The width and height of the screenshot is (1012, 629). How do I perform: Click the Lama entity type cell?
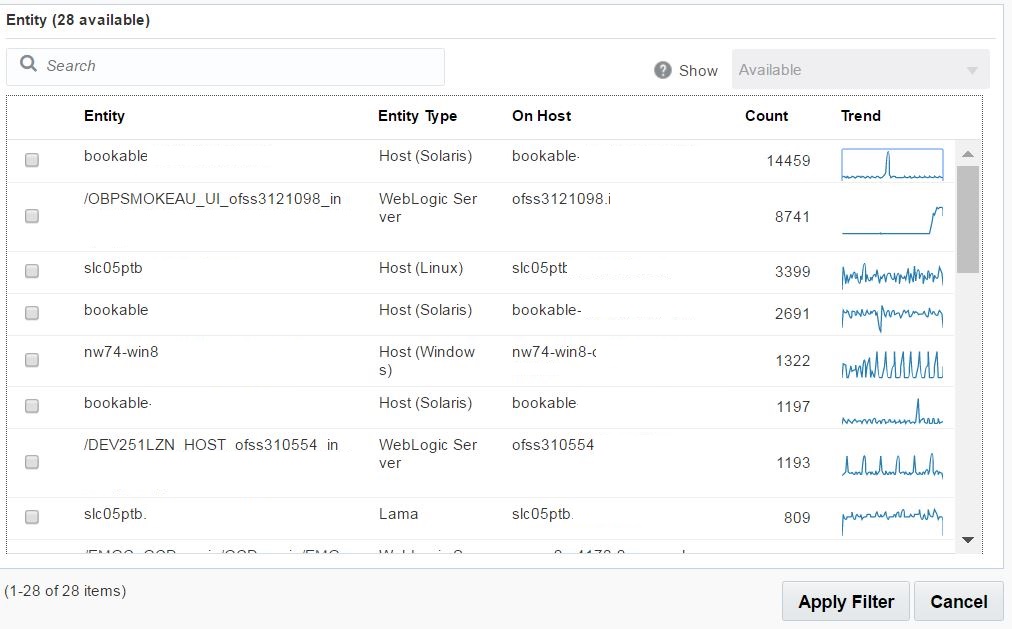point(398,514)
